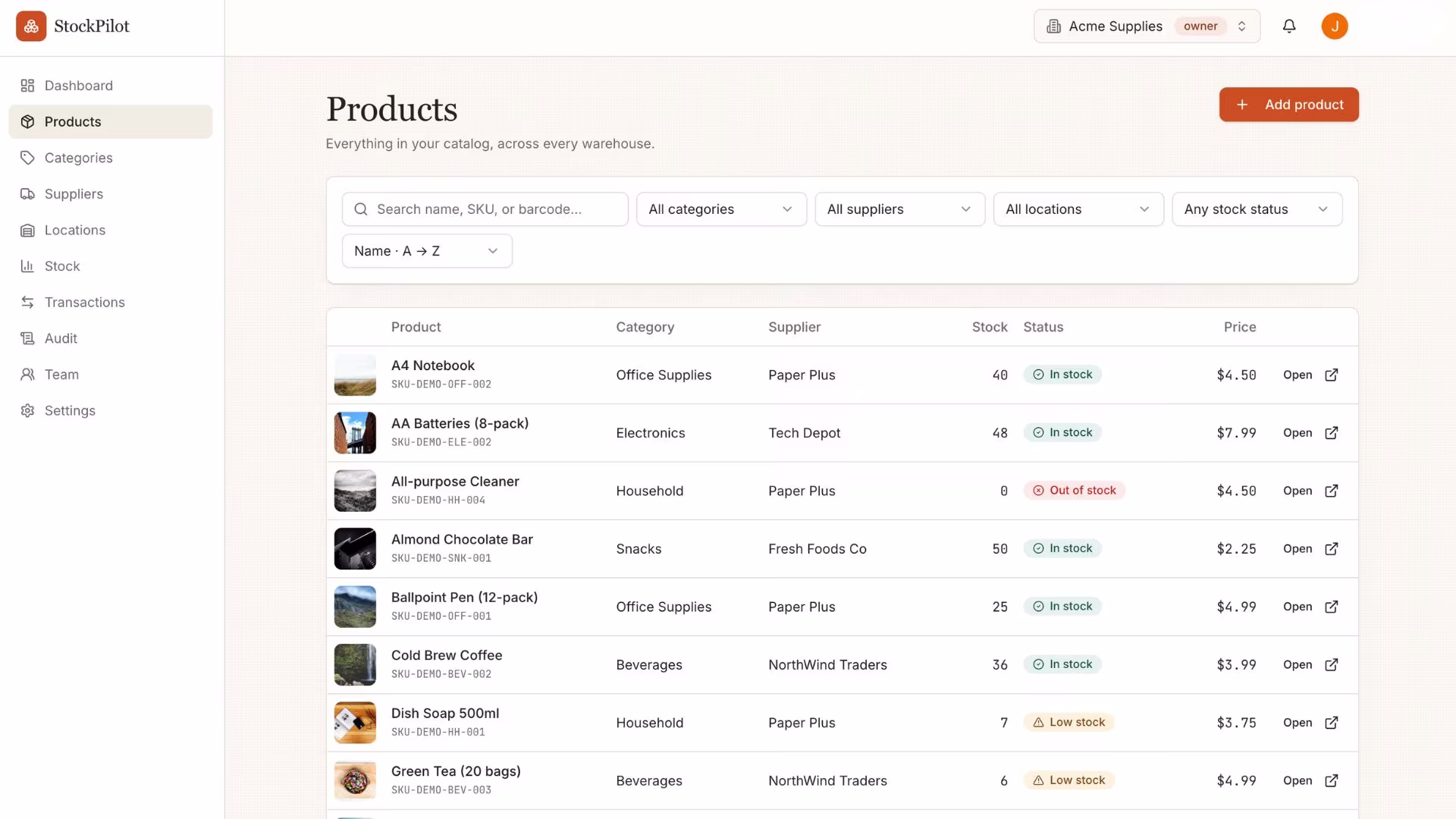The height and width of the screenshot is (819, 1456).
Task: Click the StockPilot brand name
Action: click(92, 27)
